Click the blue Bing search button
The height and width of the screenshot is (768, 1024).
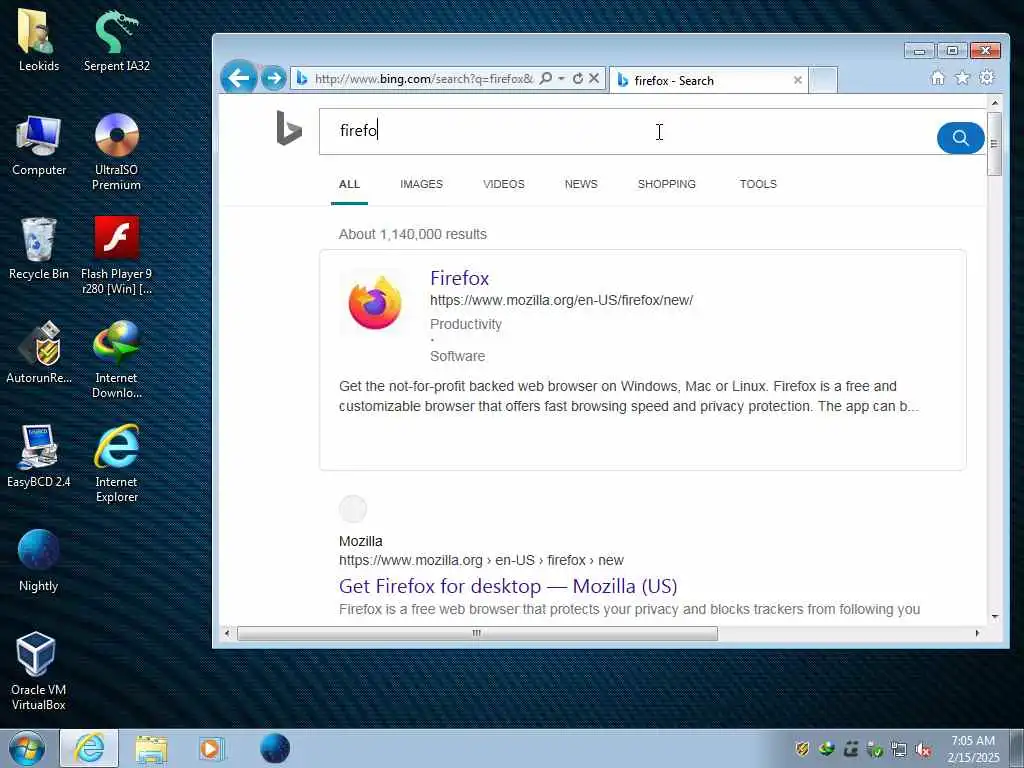(960, 138)
